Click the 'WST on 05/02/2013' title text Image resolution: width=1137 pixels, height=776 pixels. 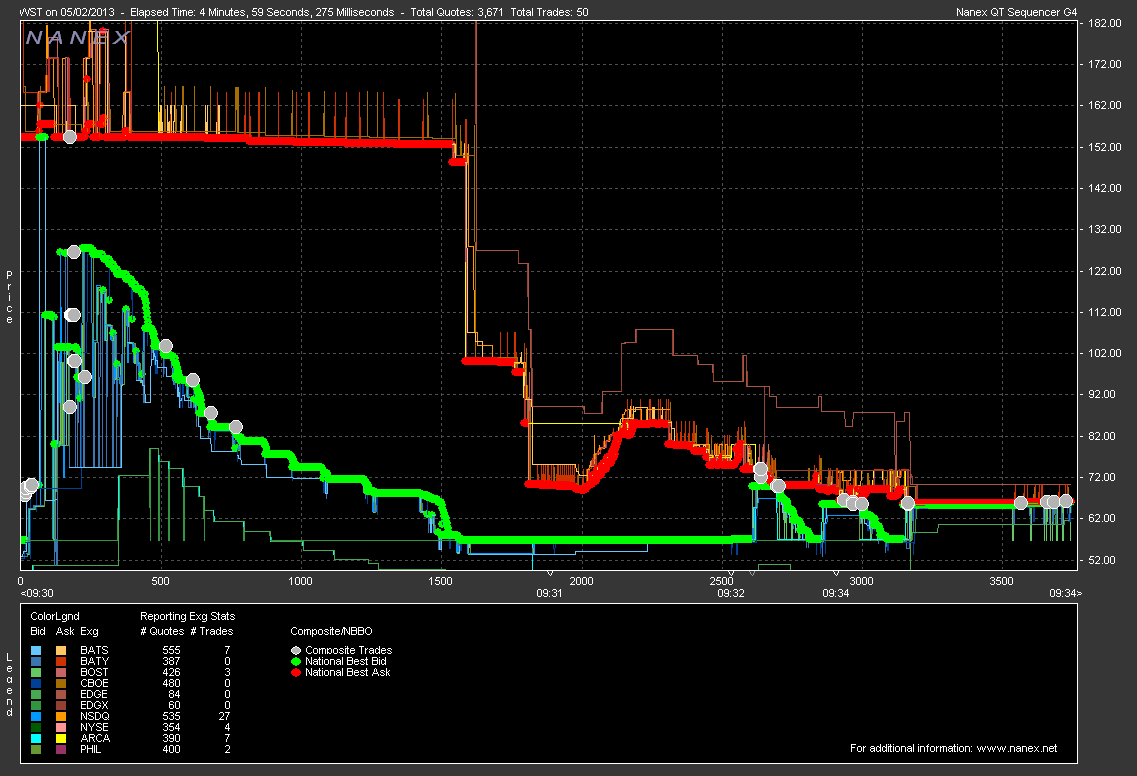(67, 12)
